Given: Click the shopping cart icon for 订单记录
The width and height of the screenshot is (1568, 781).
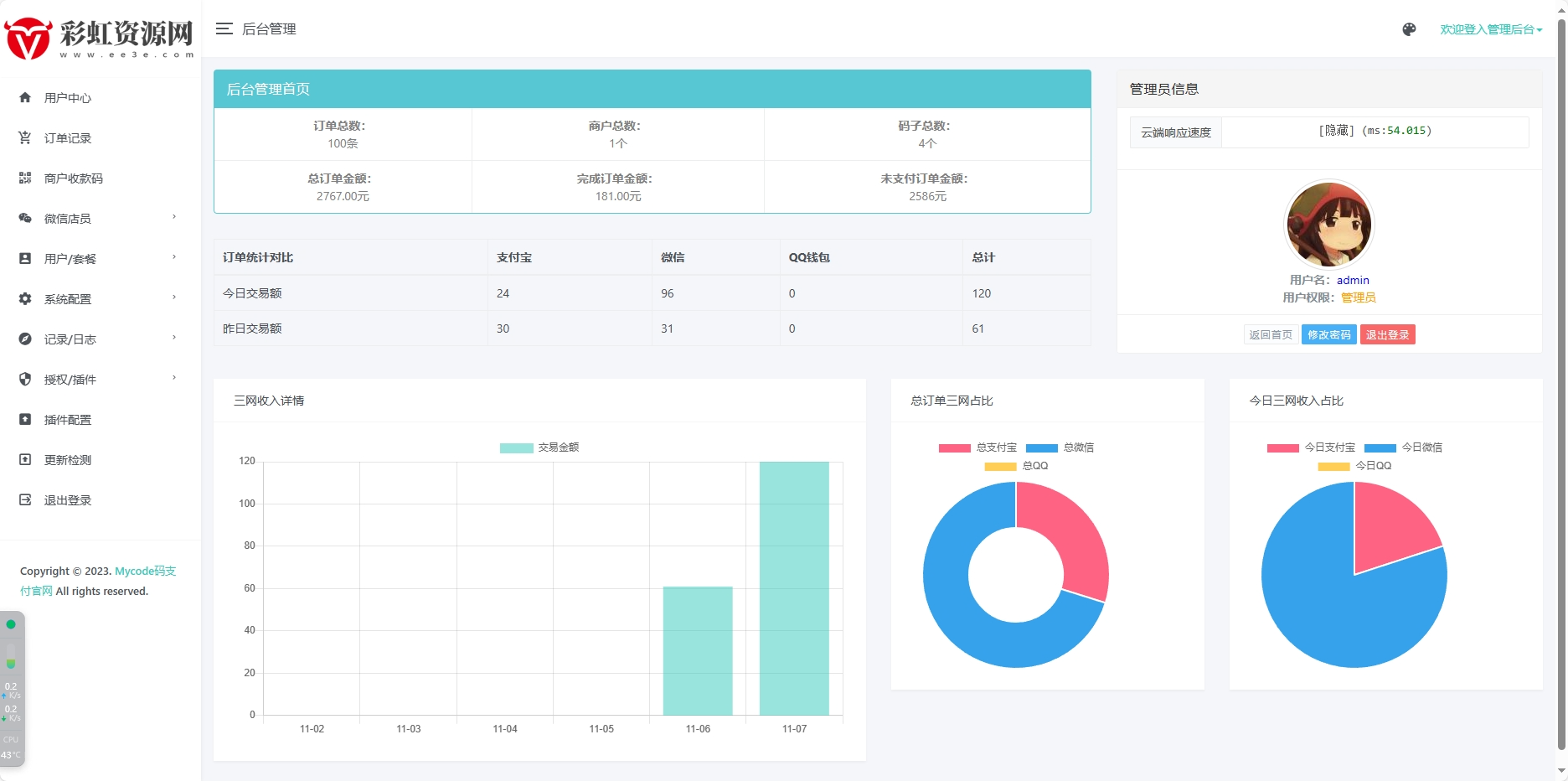Looking at the screenshot, I should point(25,137).
